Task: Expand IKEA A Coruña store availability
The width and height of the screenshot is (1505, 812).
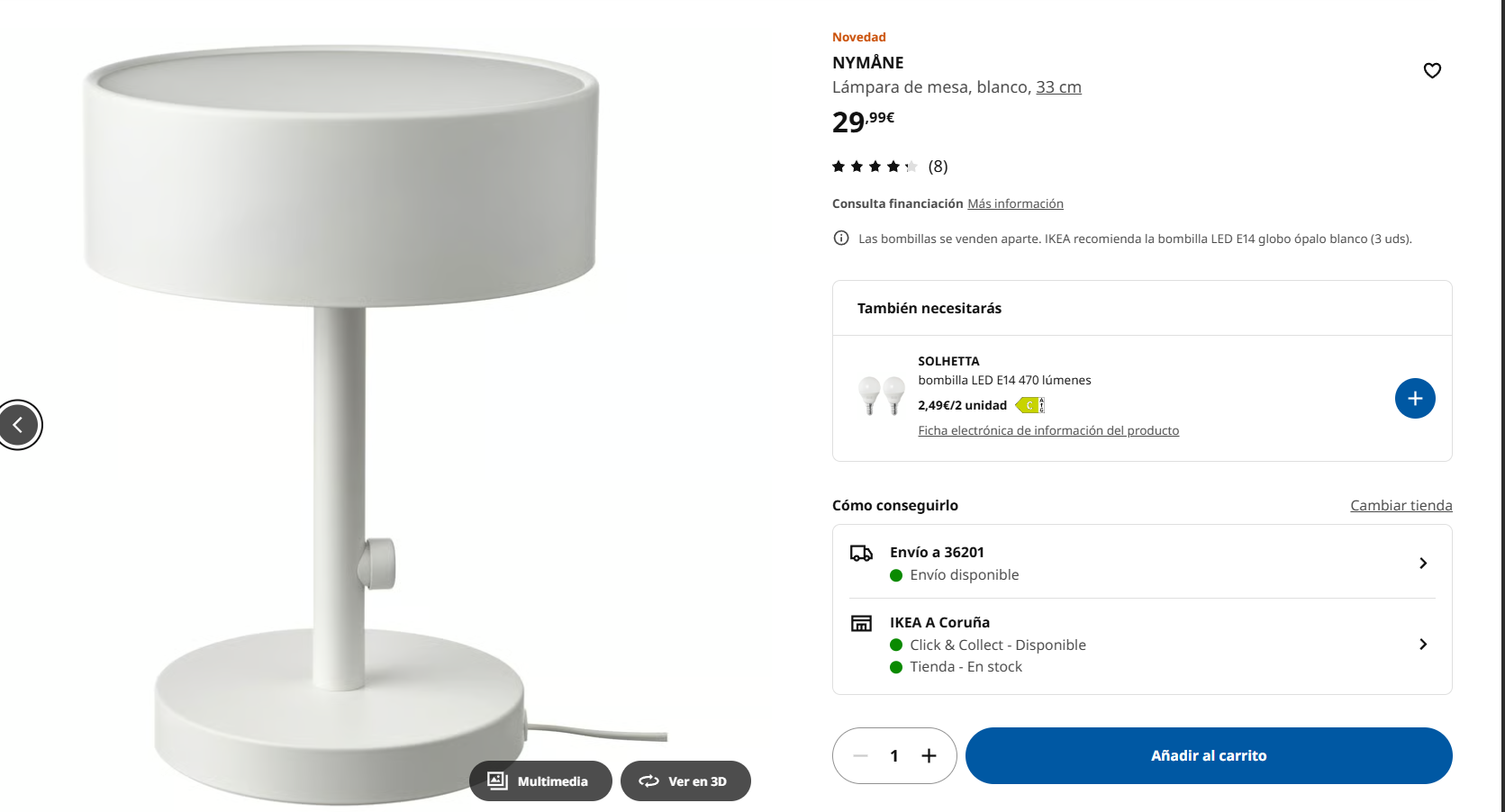Action: [x=1142, y=645]
